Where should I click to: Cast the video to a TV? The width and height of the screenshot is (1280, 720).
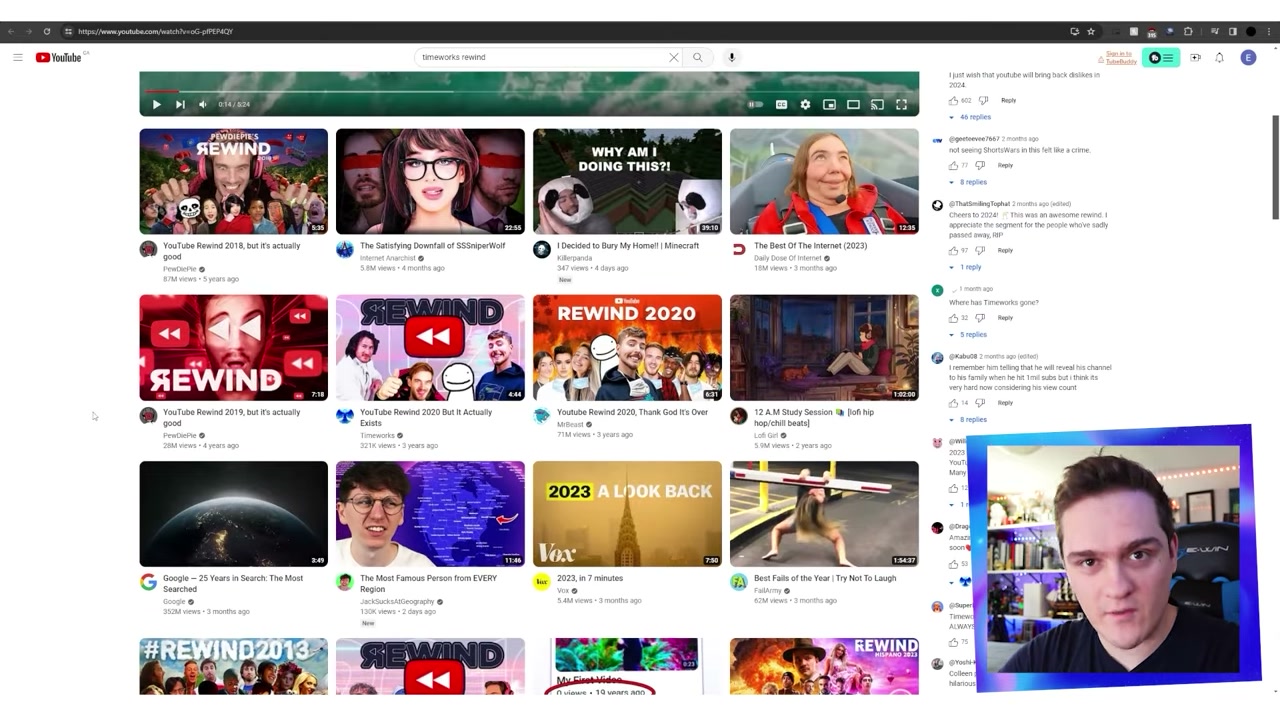(877, 104)
